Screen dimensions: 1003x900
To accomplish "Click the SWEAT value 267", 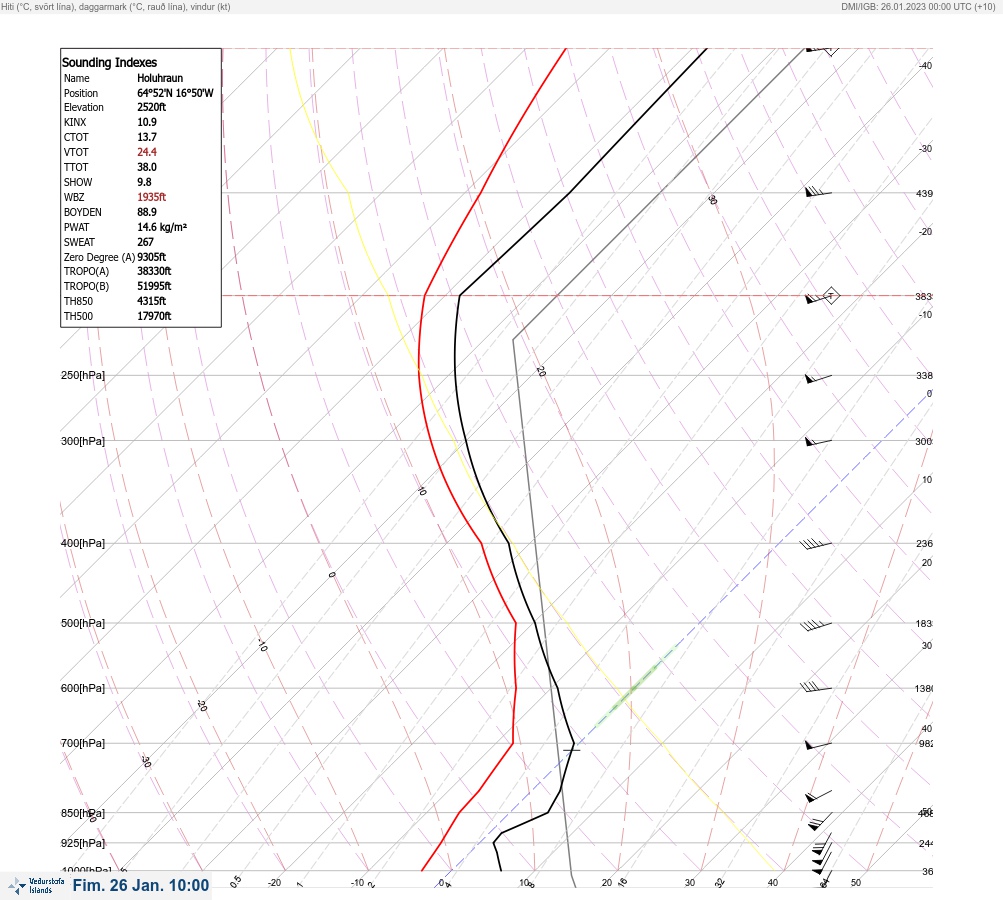I will click(x=145, y=242).
